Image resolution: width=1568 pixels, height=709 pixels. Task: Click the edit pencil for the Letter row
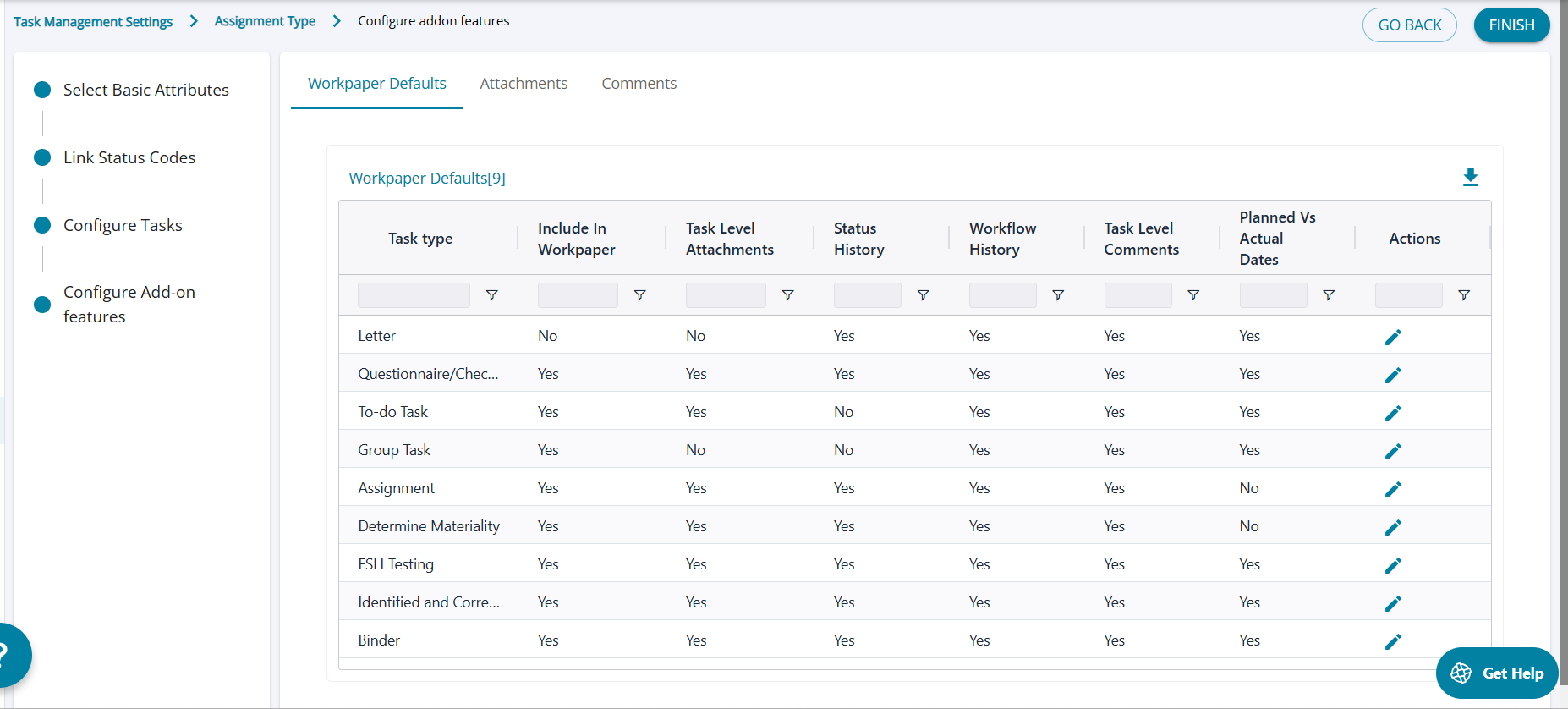tap(1393, 337)
